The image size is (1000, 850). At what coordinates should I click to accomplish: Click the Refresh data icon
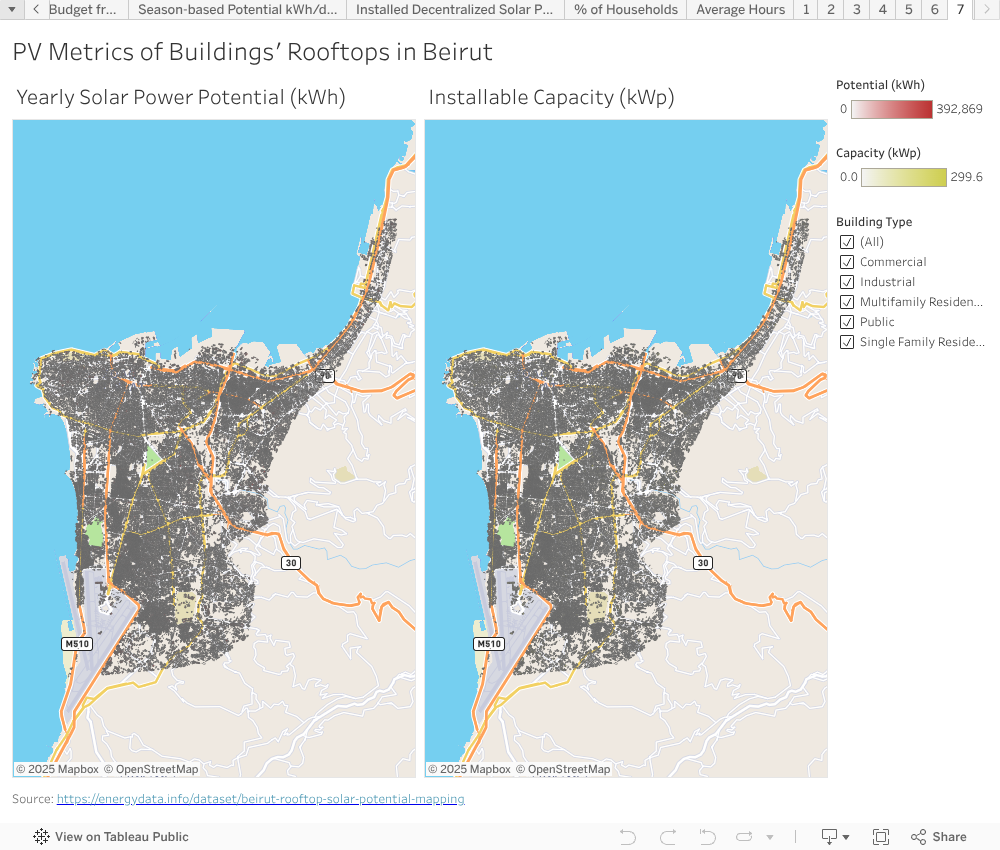click(x=745, y=837)
